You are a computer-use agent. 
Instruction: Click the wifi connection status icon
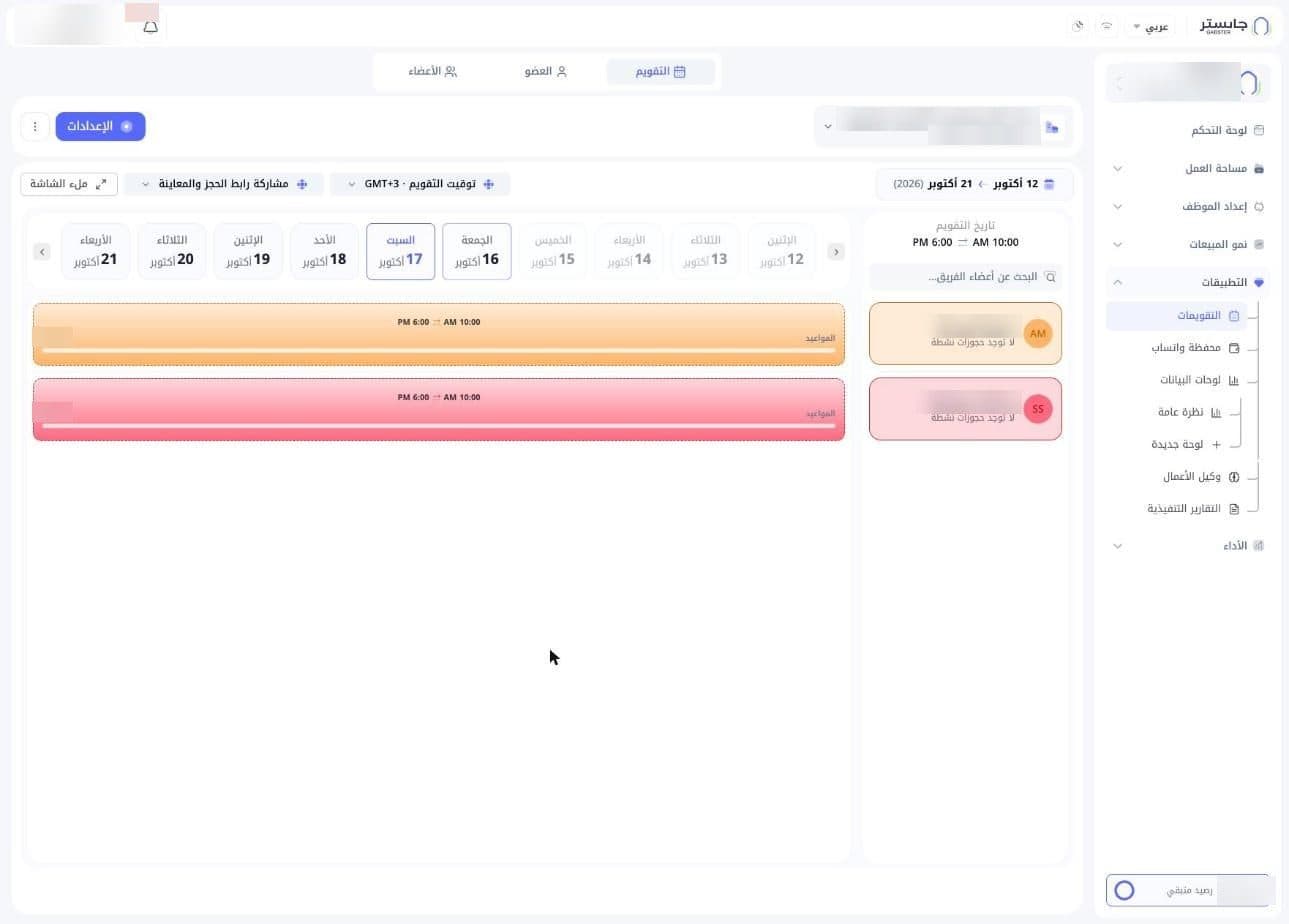1107,26
